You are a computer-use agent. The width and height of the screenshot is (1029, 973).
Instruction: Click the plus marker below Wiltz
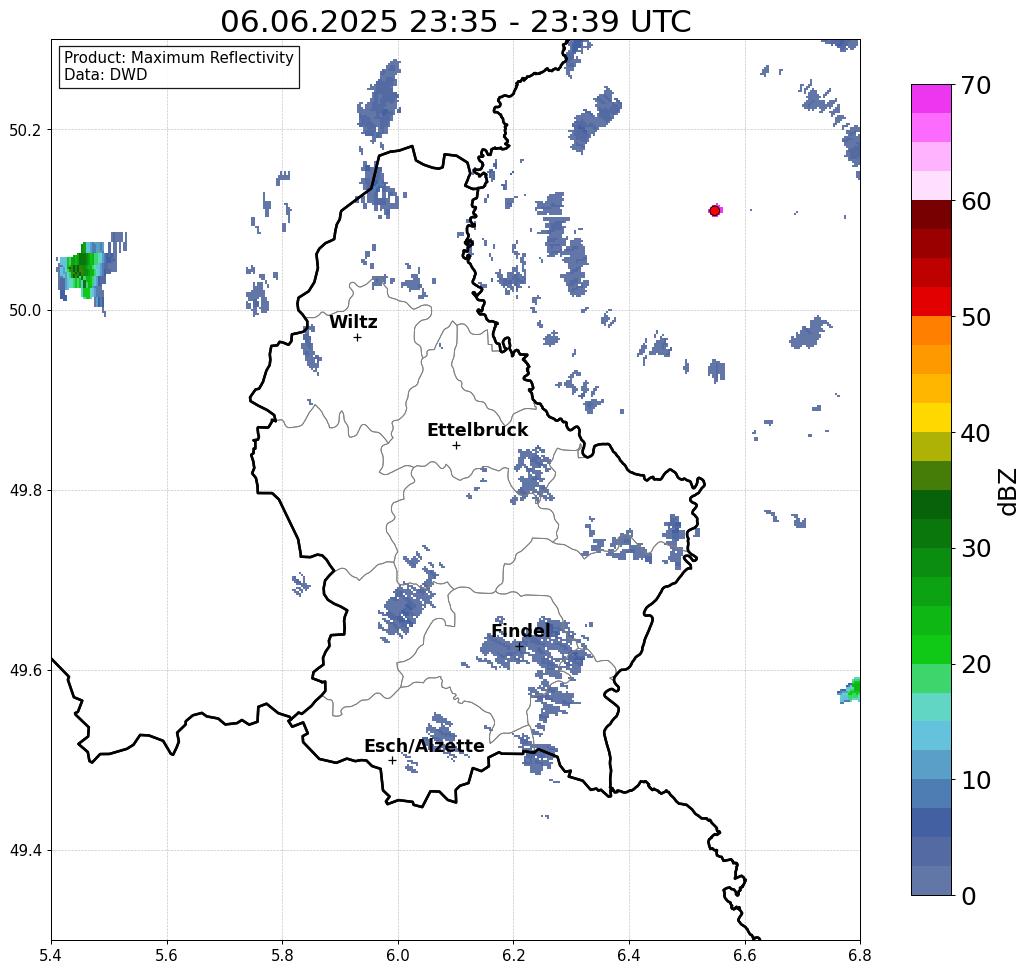[358, 337]
